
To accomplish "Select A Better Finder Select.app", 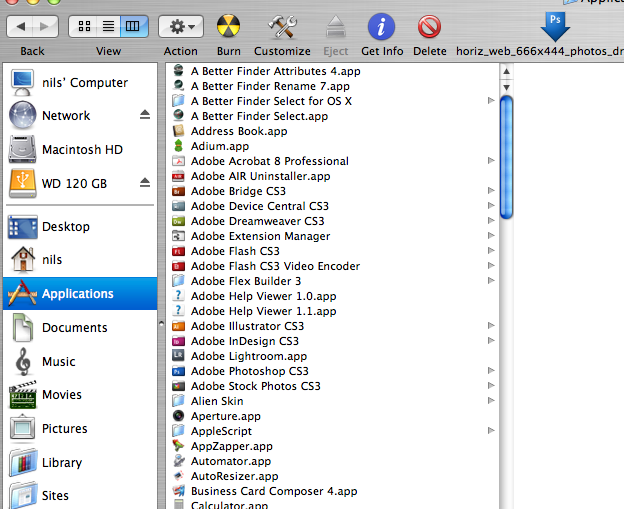I will (x=259, y=116).
